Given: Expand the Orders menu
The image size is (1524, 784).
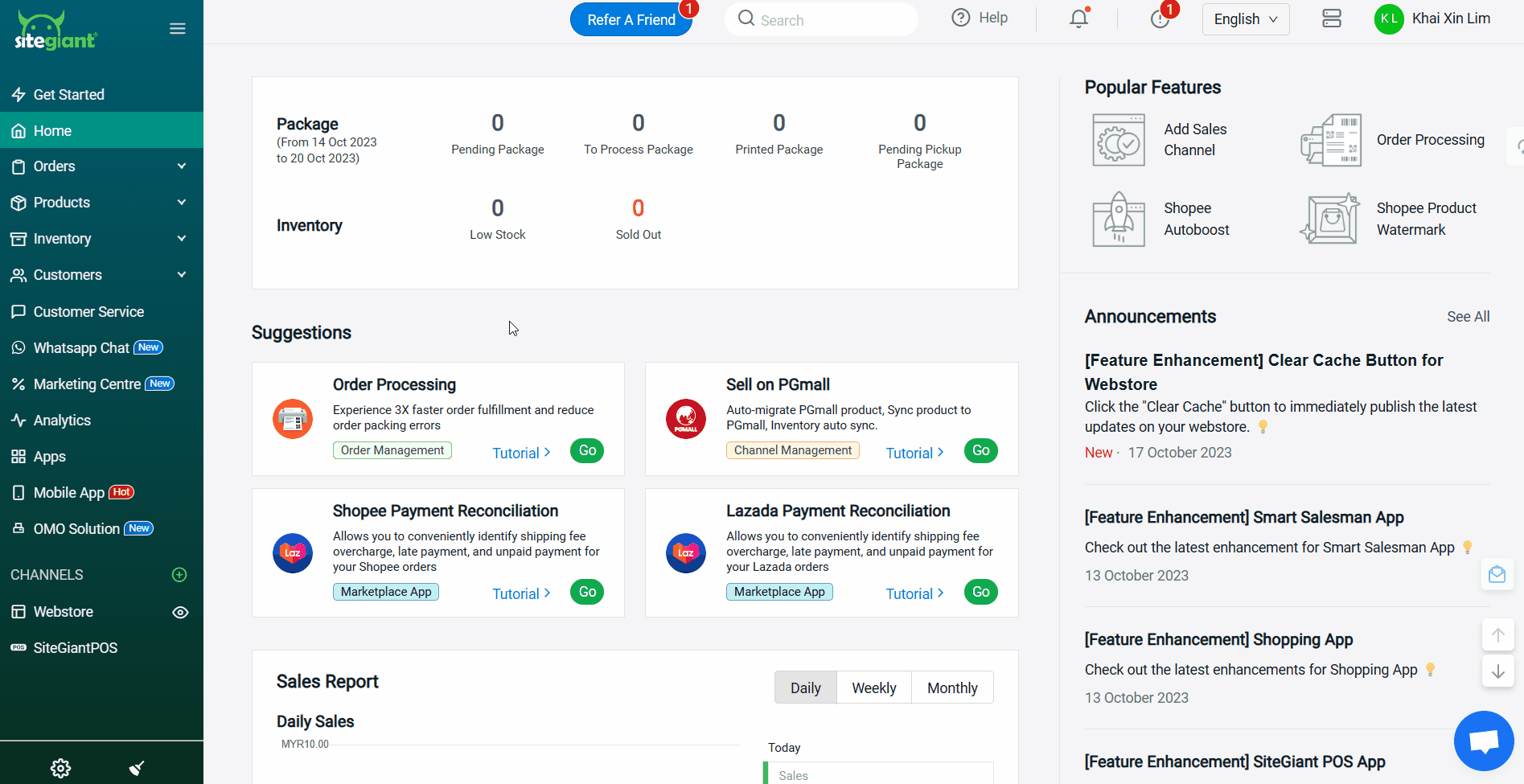Looking at the screenshot, I should (101, 166).
